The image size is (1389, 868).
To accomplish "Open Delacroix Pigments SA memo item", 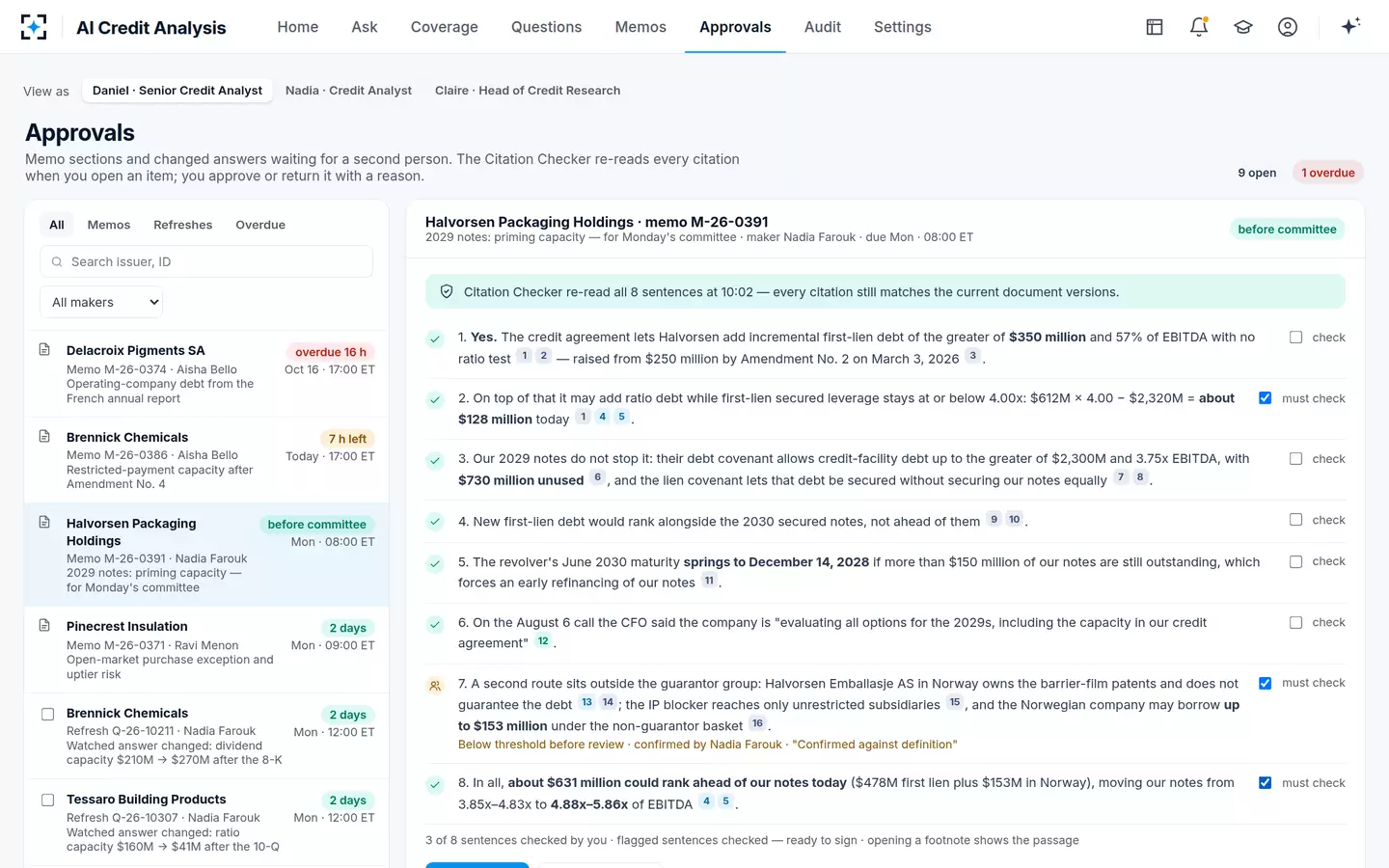I will click(206, 376).
